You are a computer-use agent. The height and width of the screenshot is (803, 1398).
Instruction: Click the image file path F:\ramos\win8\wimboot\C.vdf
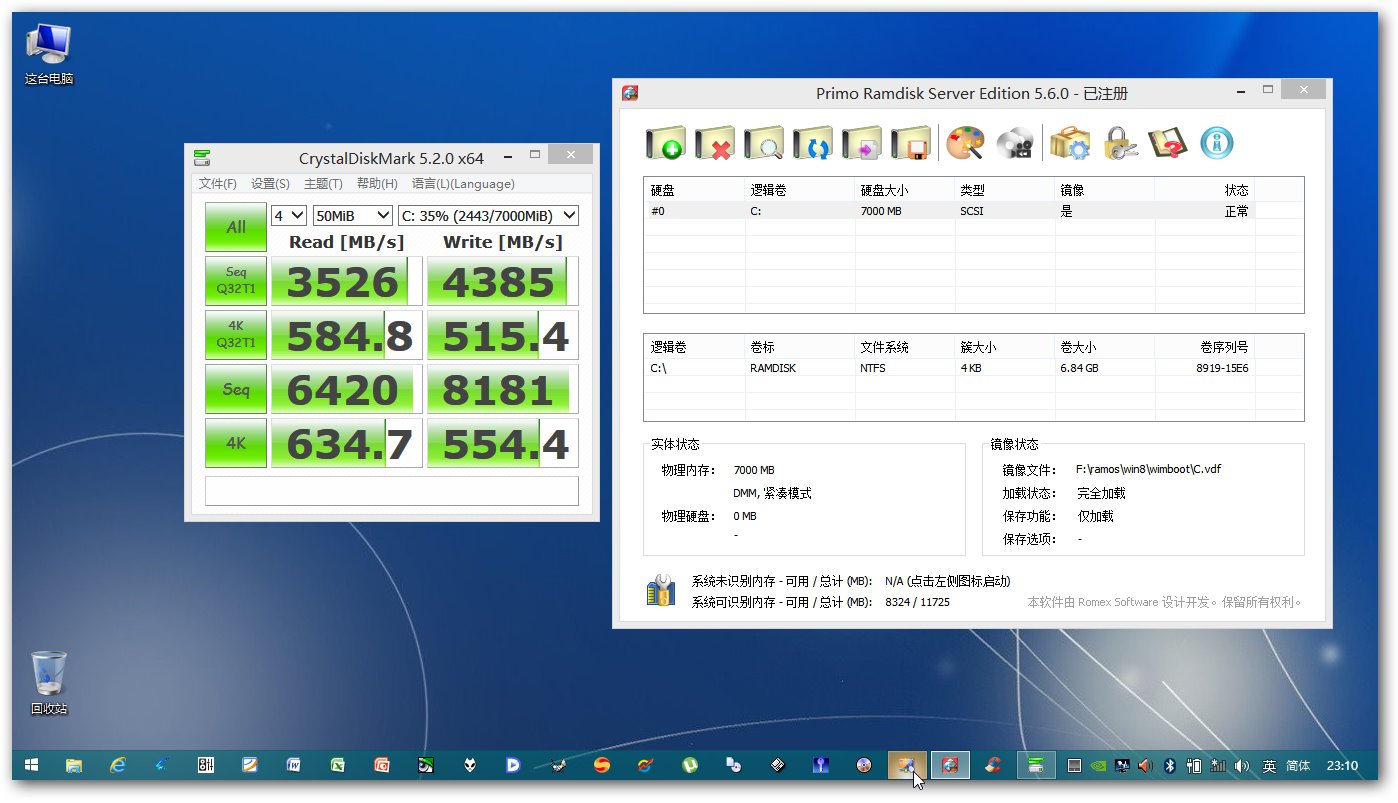pos(1148,469)
